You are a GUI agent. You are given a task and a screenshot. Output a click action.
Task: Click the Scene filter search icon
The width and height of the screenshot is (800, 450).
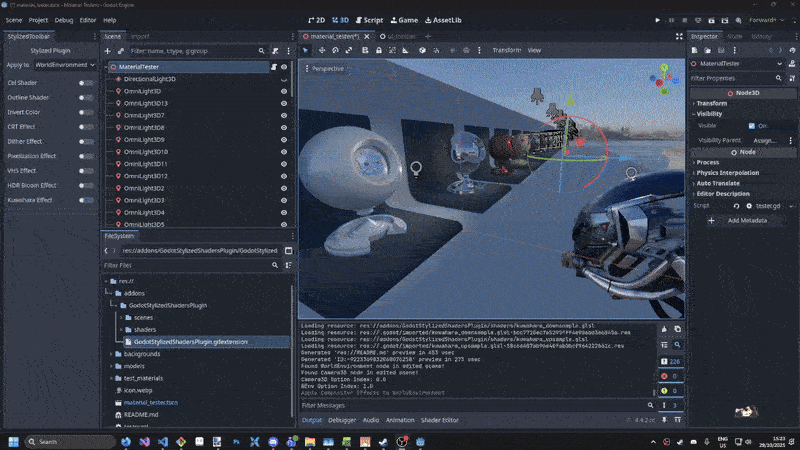[x=261, y=51]
